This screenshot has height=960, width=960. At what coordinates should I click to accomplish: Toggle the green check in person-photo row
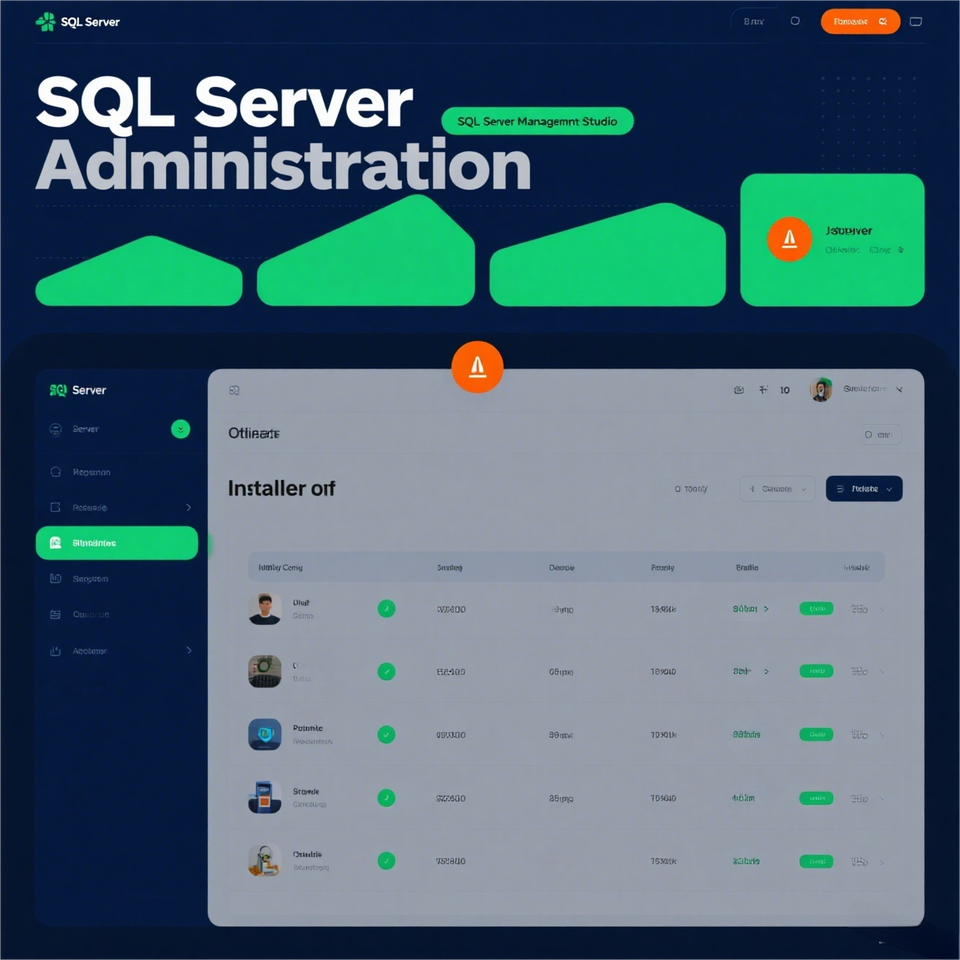(x=386, y=609)
